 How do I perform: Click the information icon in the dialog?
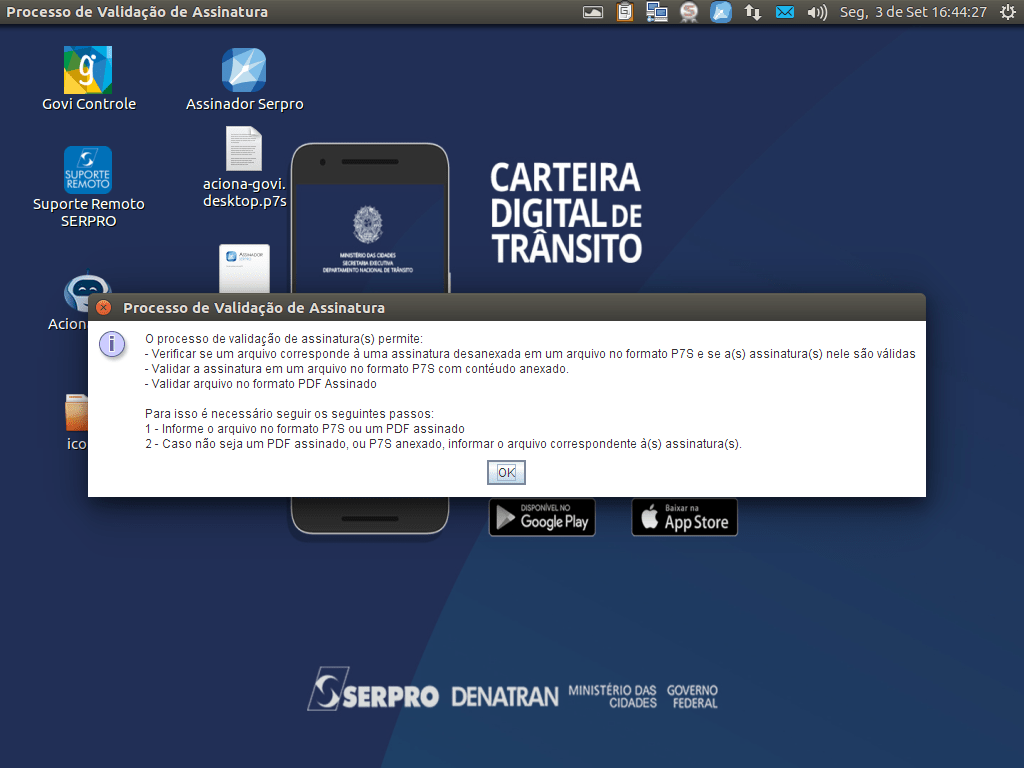pos(112,344)
